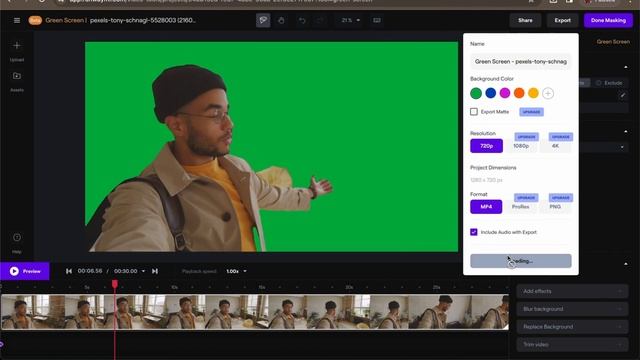Click the Upload plus icon in sidebar
640x360 pixels.
pos(17,45)
